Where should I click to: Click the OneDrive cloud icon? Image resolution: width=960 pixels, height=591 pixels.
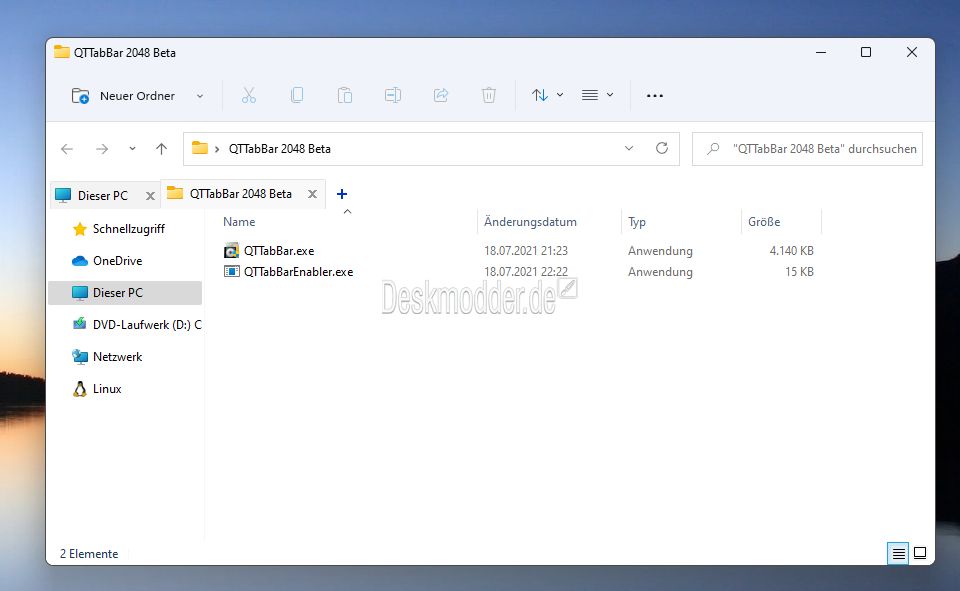pos(80,261)
